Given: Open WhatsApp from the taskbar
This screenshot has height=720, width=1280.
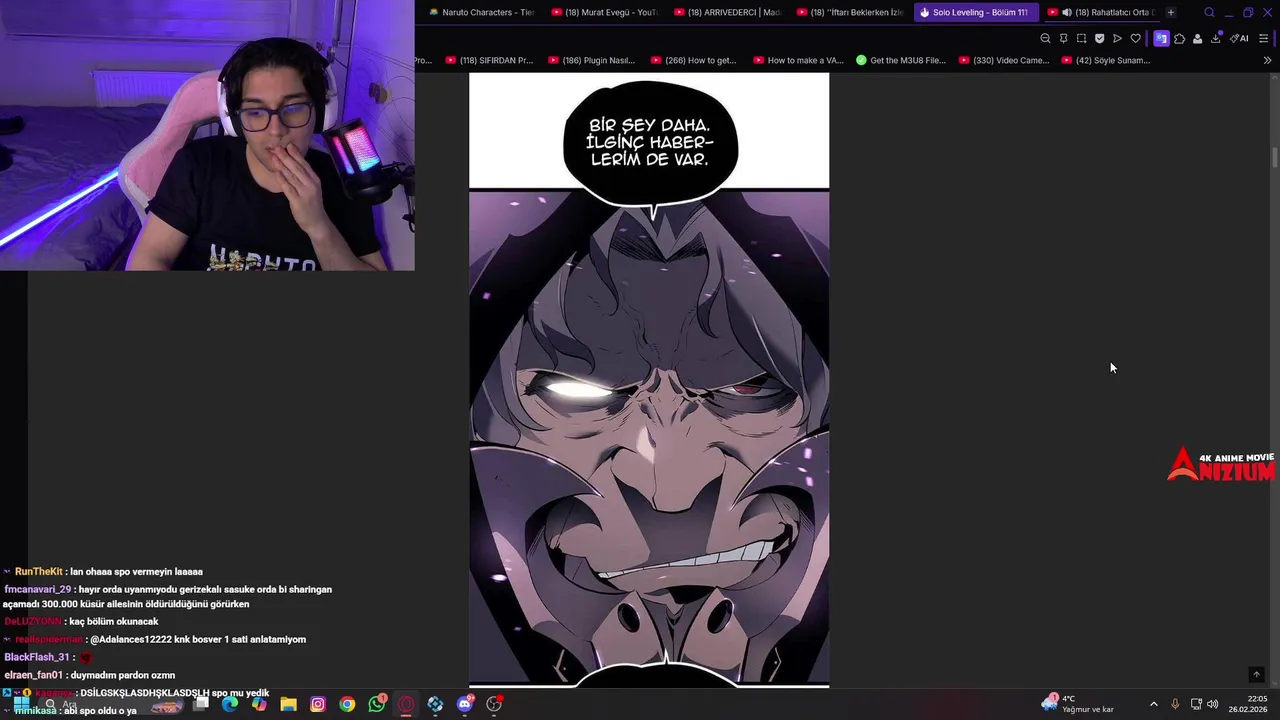Looking at the screenshot, I should [x=377, y=704].
